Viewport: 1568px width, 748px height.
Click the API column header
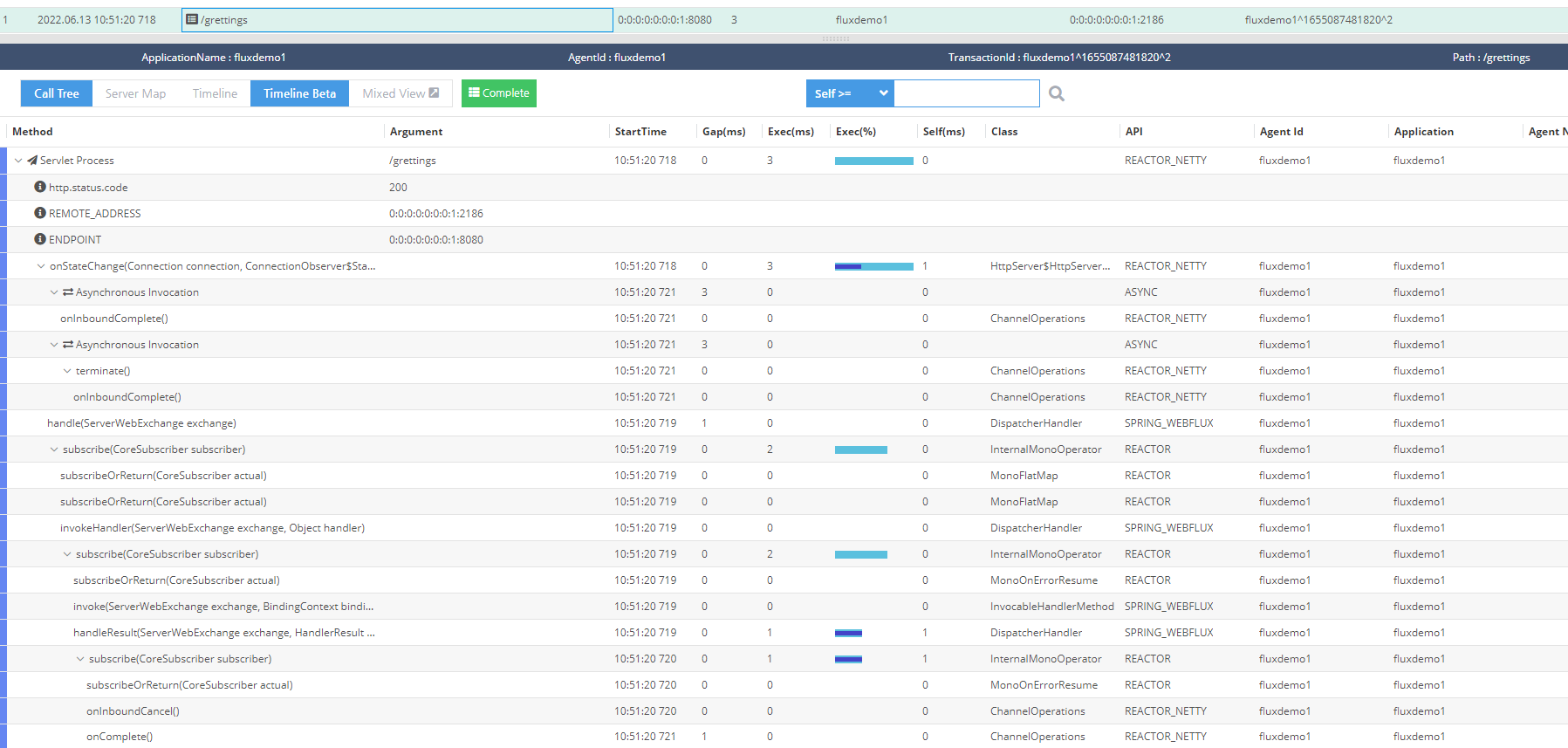click(1134, 132)
